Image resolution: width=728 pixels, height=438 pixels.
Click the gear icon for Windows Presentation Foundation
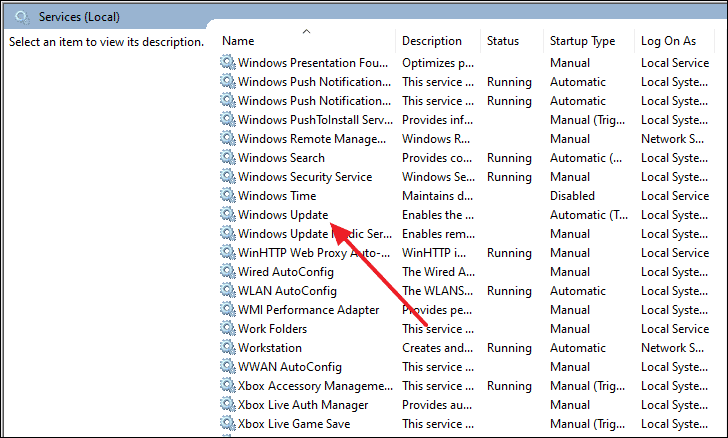(228, 62)
